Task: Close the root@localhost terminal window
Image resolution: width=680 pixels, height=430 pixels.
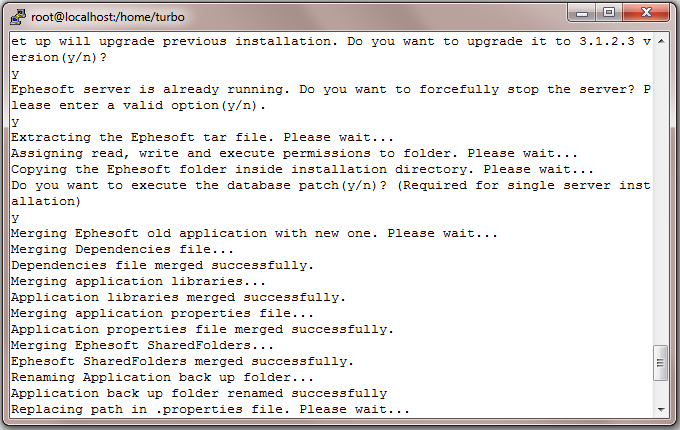Action: (x=646, y=13)
